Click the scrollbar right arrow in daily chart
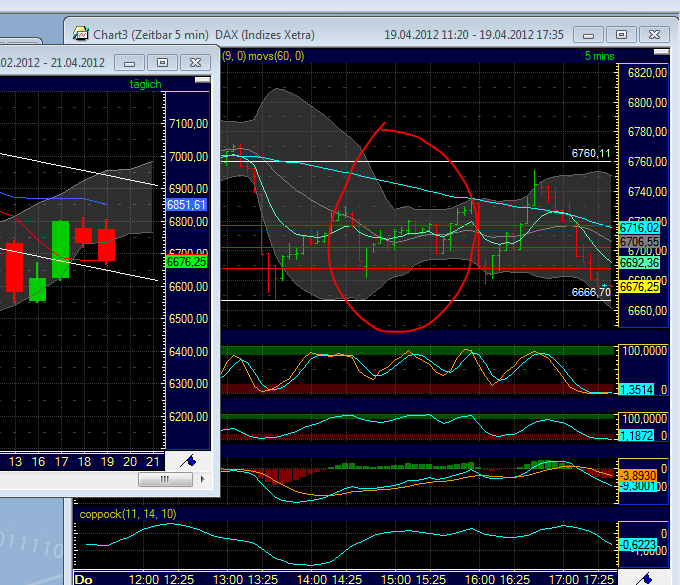Viewport: 680px width, 585px height. 202,479
